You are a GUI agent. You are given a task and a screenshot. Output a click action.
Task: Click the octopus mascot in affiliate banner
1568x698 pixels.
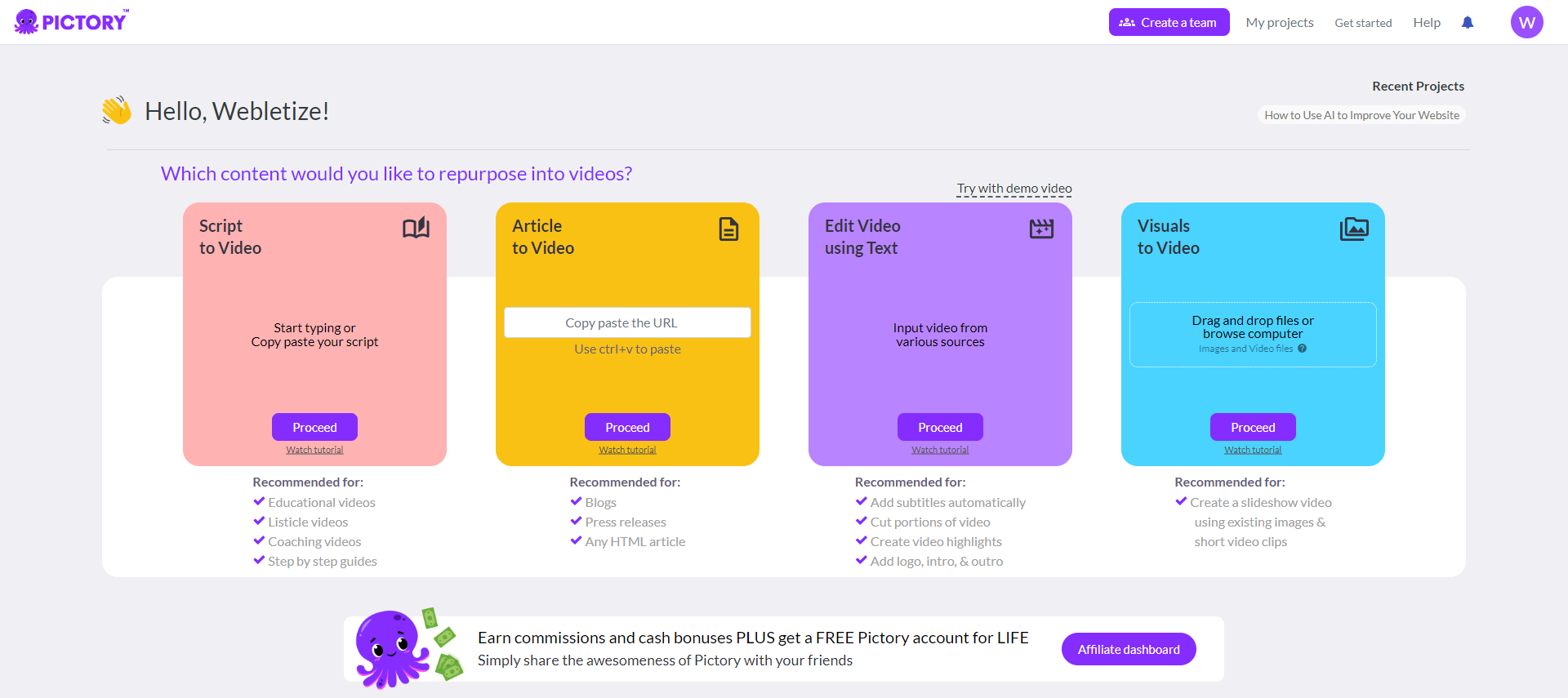click(x=393, y=648)
